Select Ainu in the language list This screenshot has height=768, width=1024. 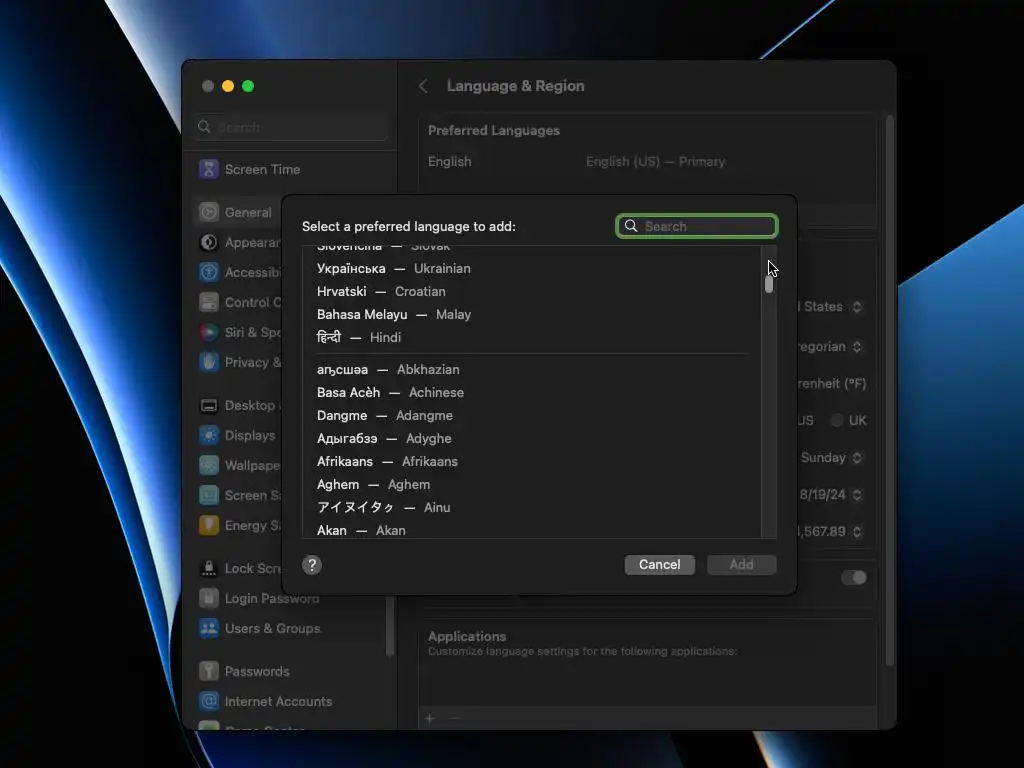tap(532, 507)
